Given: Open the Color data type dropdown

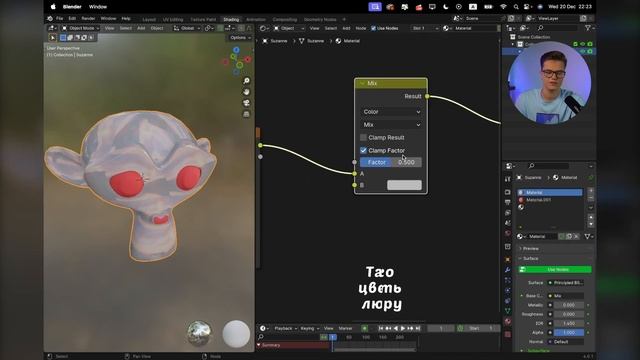Looking at the screenshot, I should (x=391, y=112).
